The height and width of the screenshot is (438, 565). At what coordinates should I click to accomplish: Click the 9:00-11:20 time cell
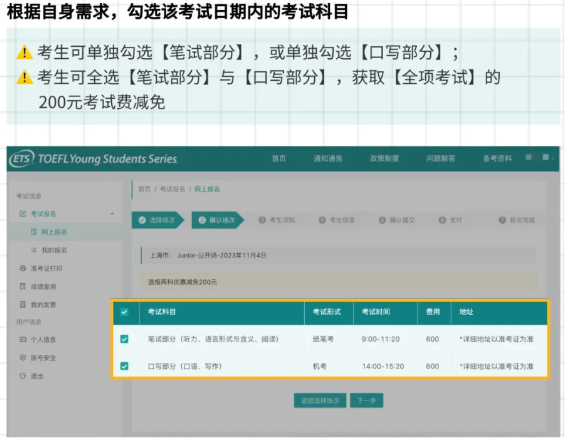click(x=381, y=339)
